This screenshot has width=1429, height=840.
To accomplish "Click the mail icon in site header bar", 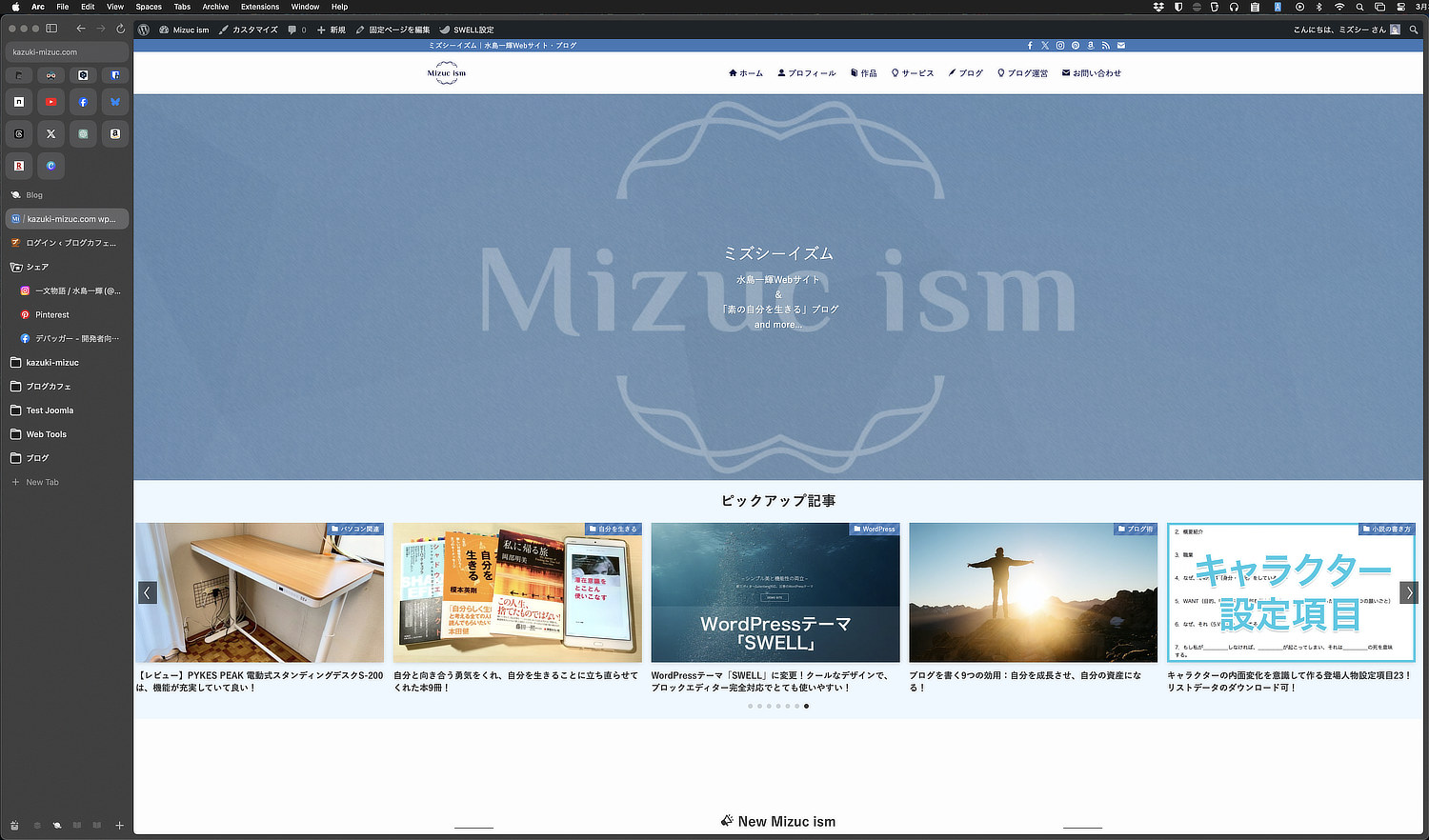I will [x=1121, y=45].
